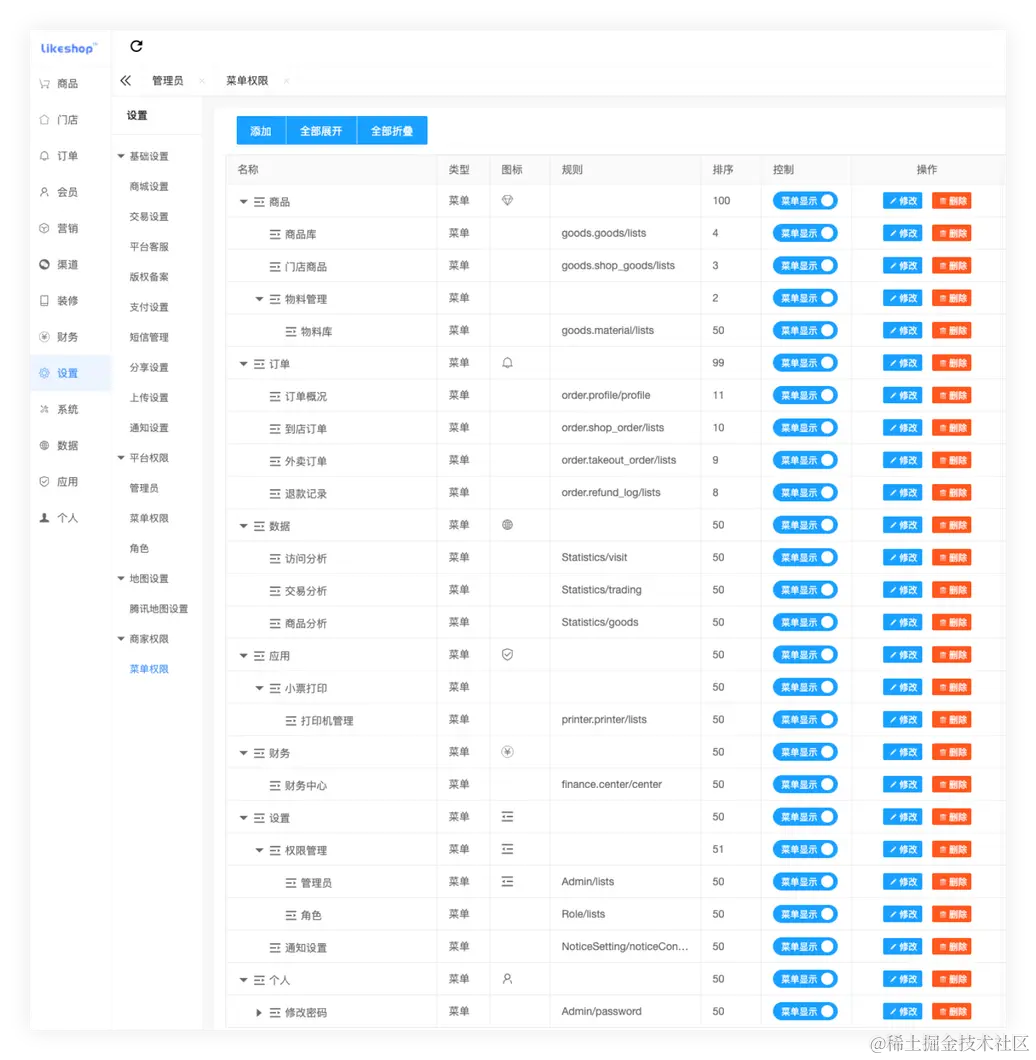
Task: Collapse the 订单 tree row
Action: (243, 364)
